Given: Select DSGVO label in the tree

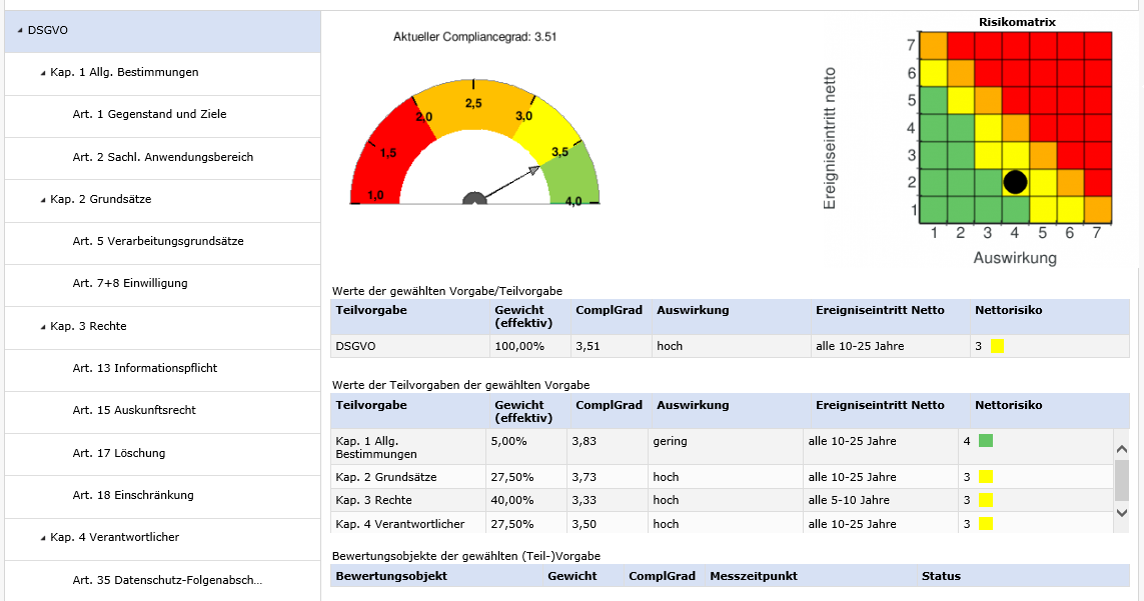Looking at the screenshot, I should pyautogui.click(x=47, y=31).
